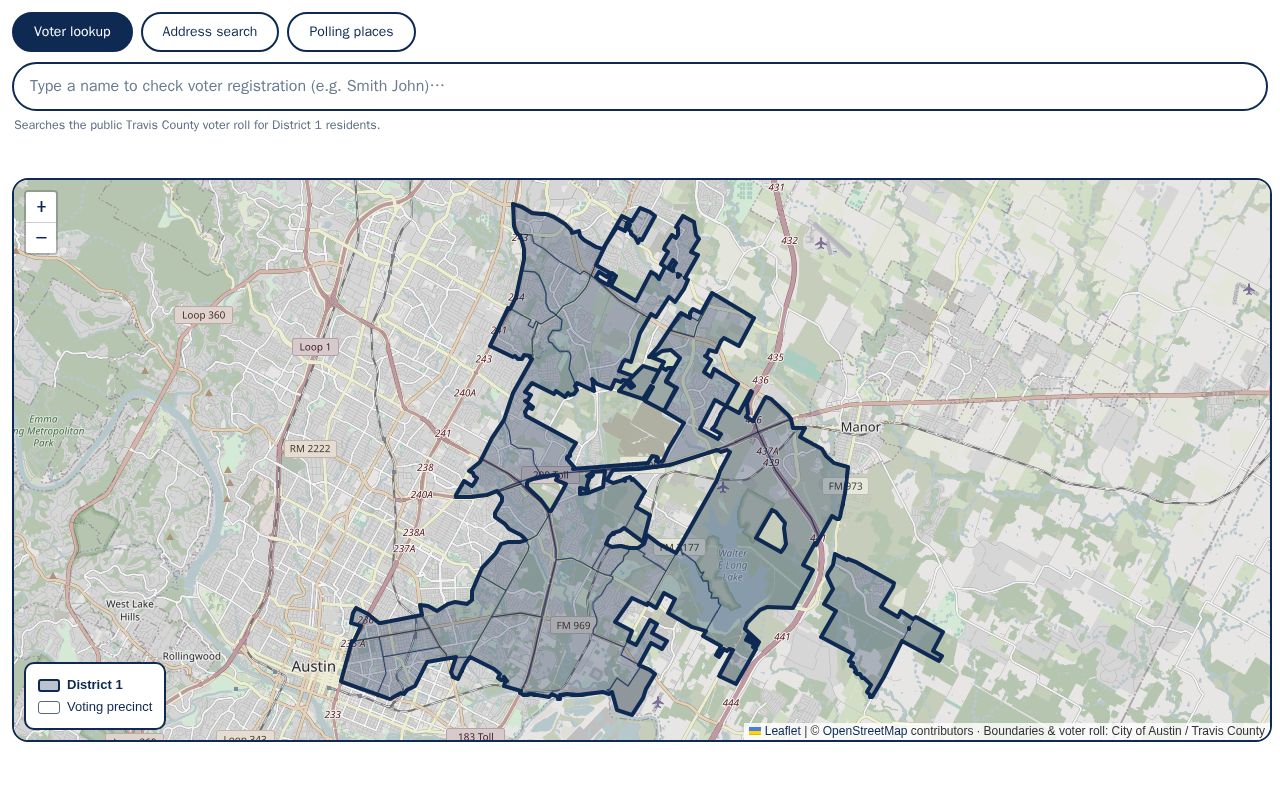1280x800 pixels.
Task: Click the Loop 360 road shield
Action: [203, 315]
